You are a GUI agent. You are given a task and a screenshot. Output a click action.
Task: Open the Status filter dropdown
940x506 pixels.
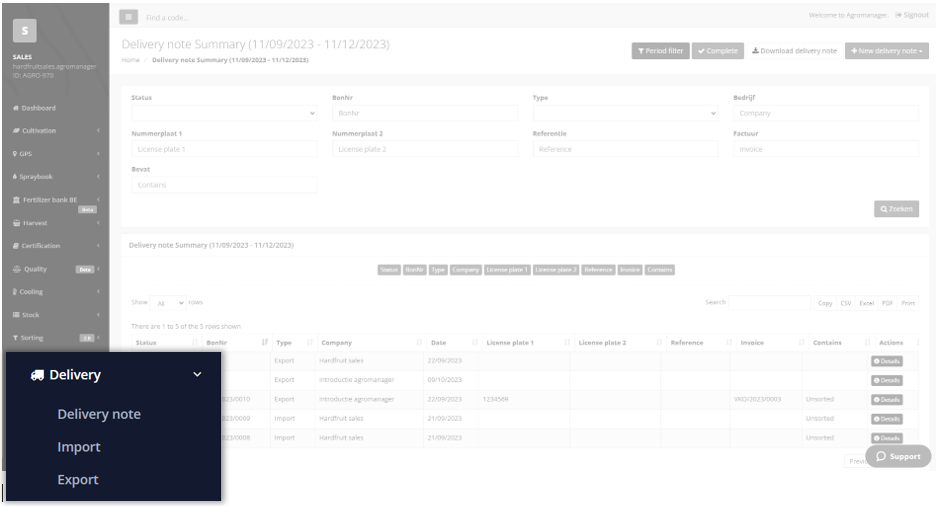(224, 113)
